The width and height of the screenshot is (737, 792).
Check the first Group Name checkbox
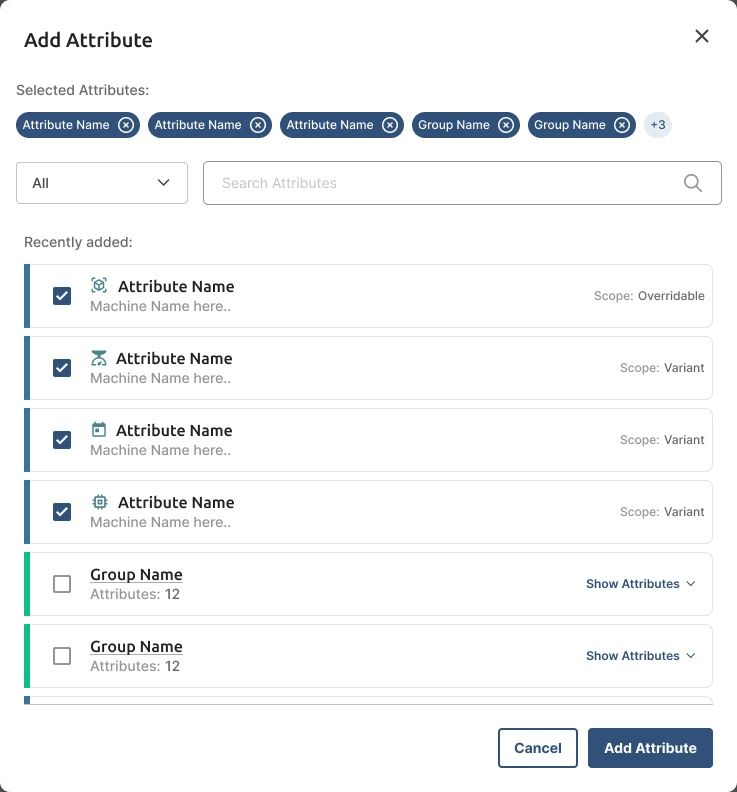coord(62,584)
